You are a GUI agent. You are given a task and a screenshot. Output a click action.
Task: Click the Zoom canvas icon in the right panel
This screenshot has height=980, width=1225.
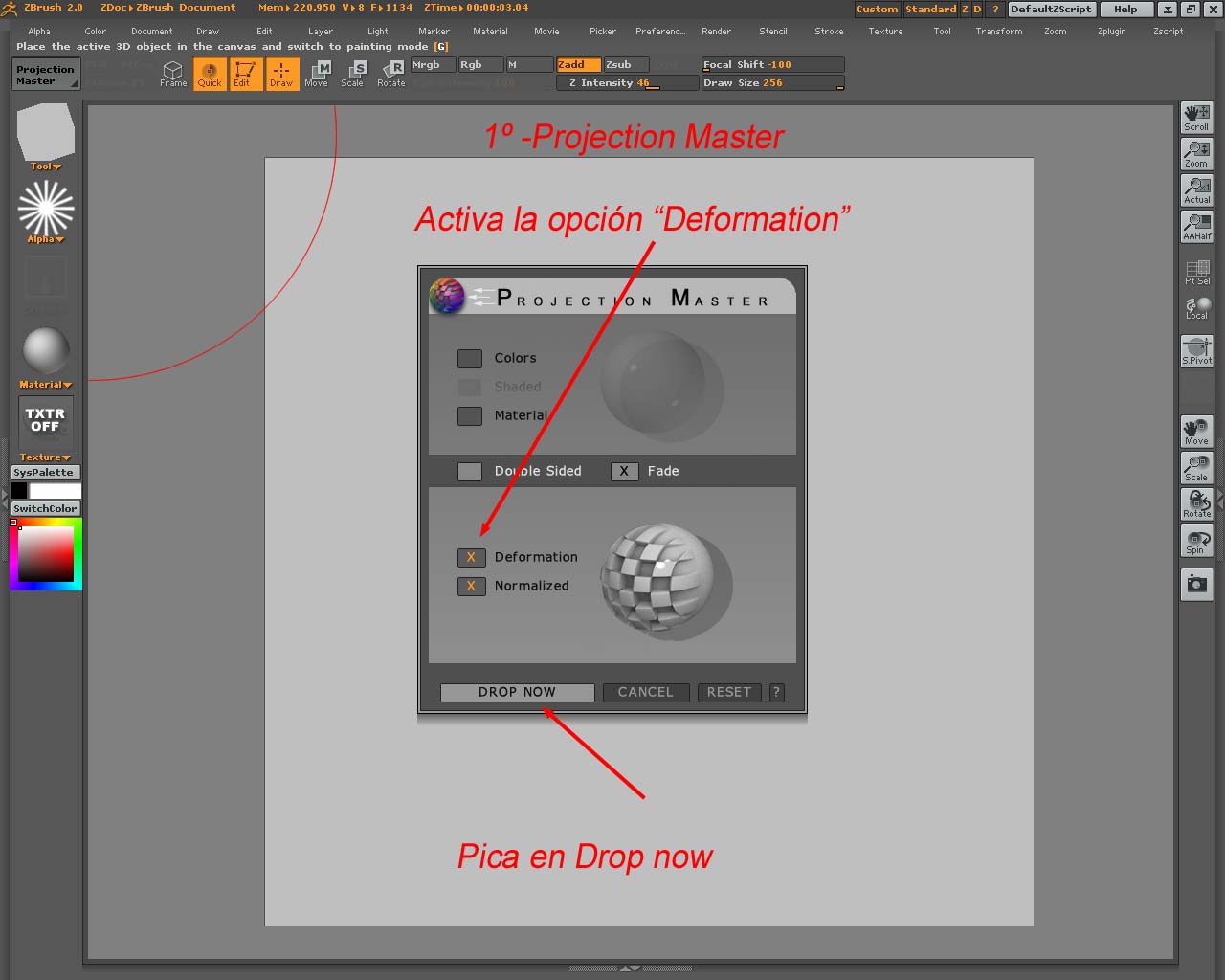(1196, 153)
